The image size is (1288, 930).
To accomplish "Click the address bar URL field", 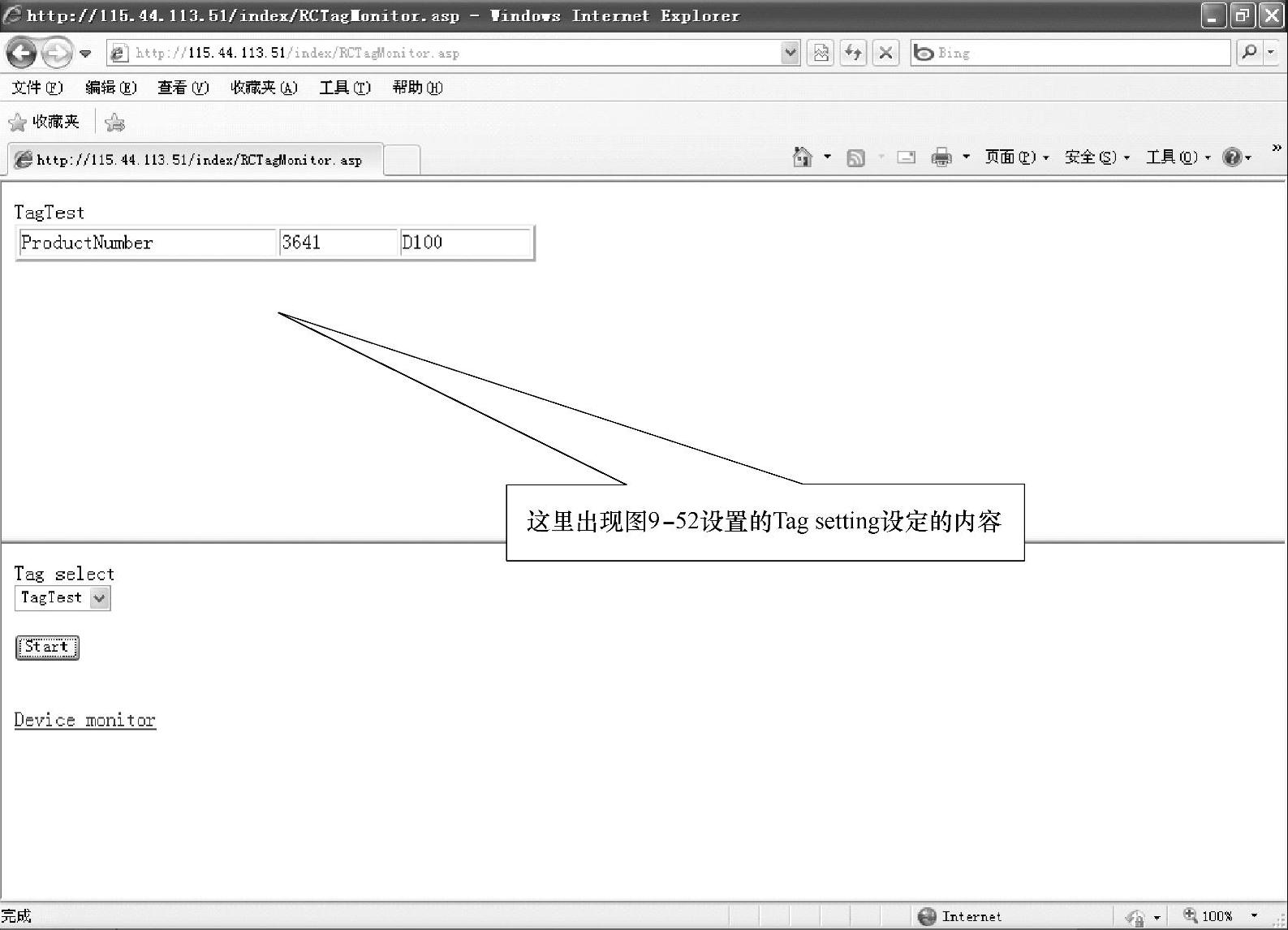I will [445, 53].
